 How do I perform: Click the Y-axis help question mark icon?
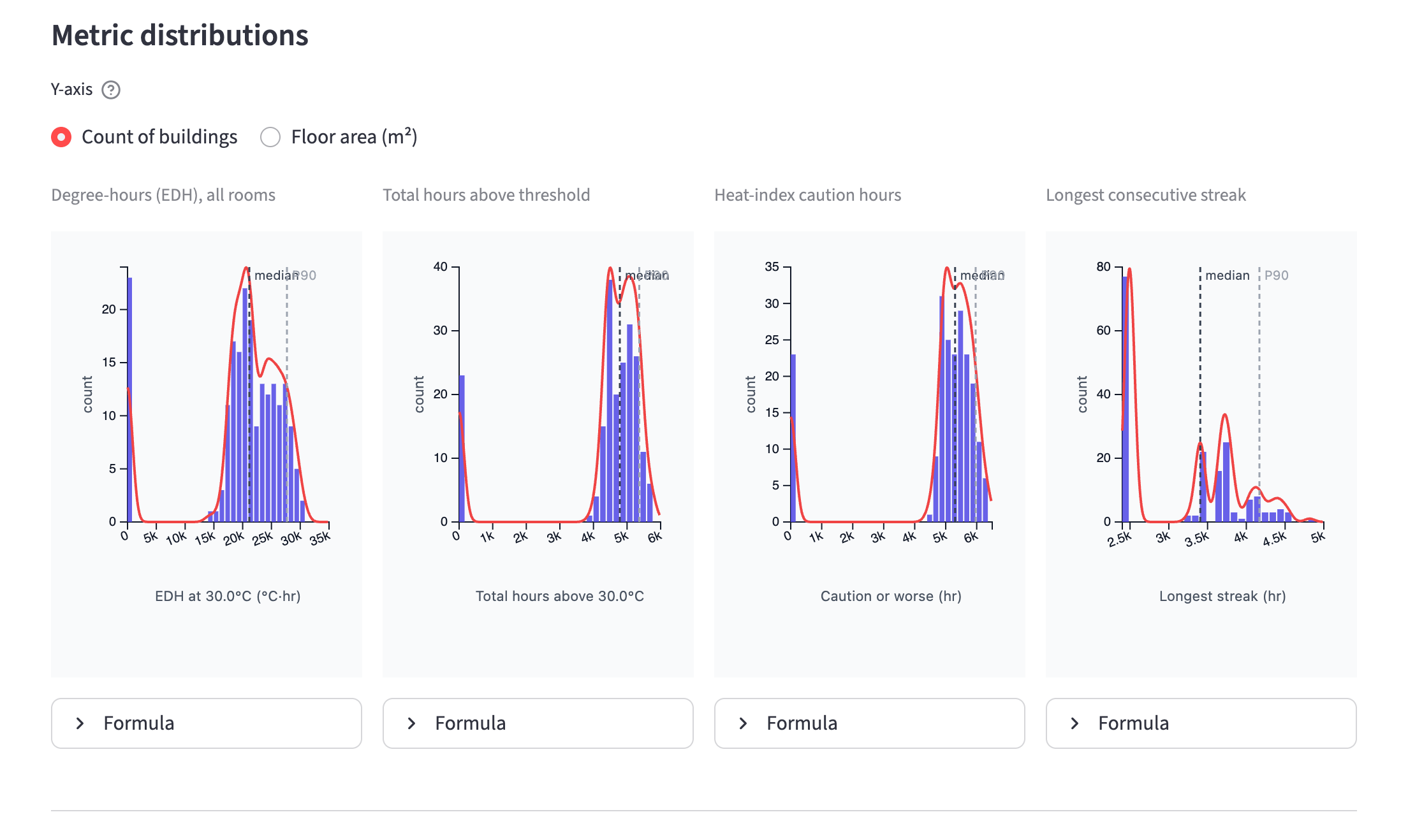pos(111,90)
